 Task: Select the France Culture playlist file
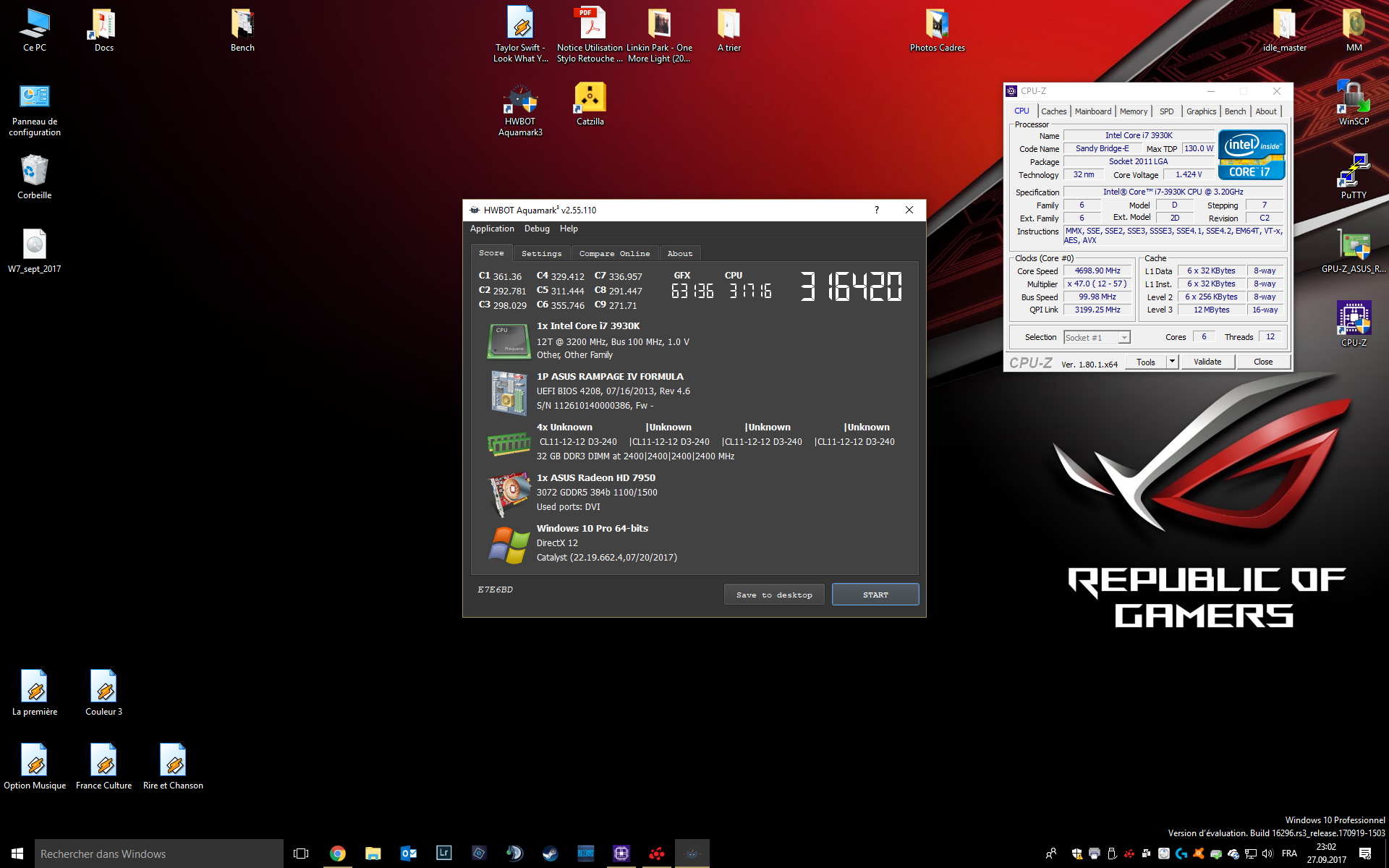point(103,767)
